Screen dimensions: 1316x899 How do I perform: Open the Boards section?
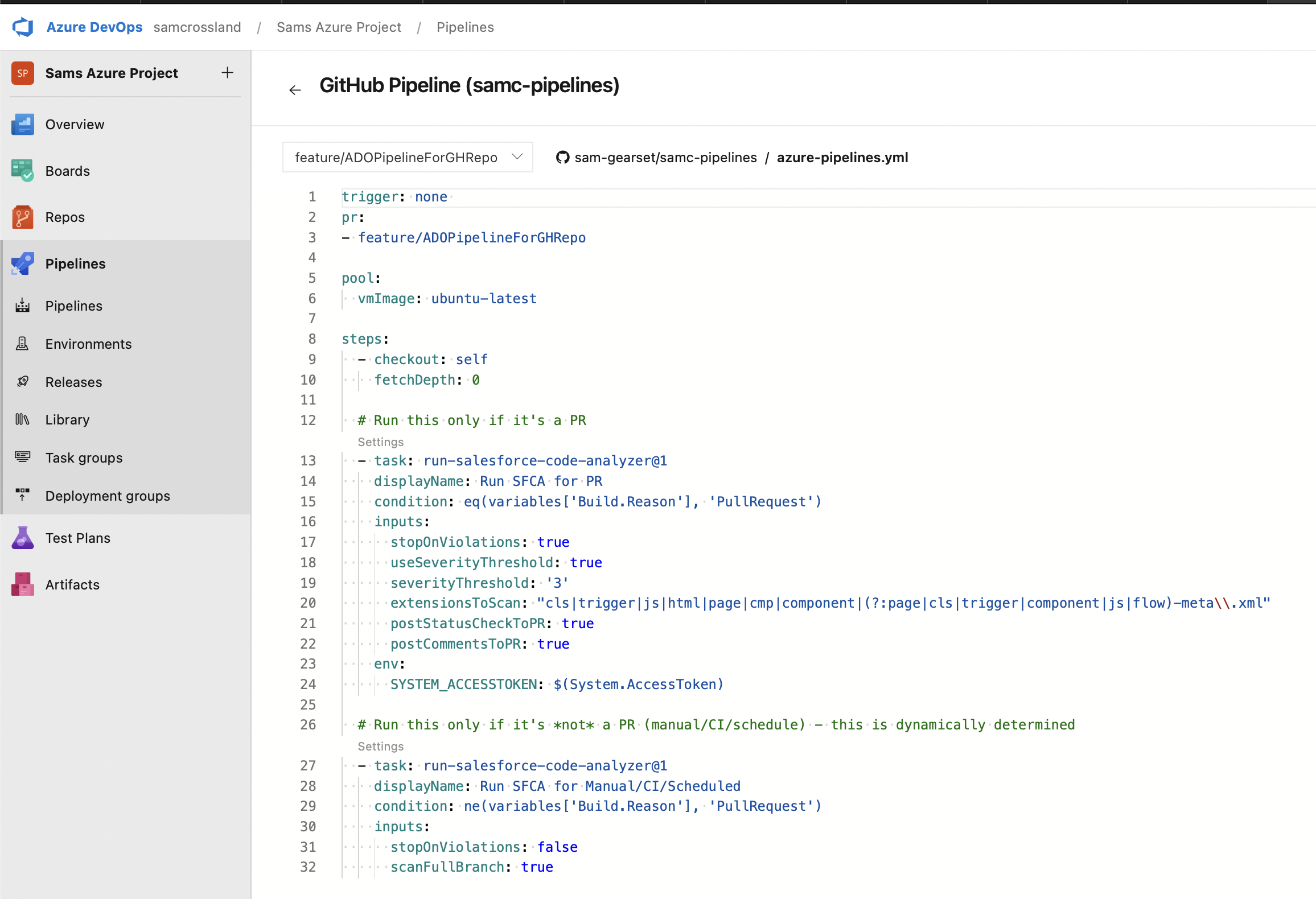tap(67, 171)
